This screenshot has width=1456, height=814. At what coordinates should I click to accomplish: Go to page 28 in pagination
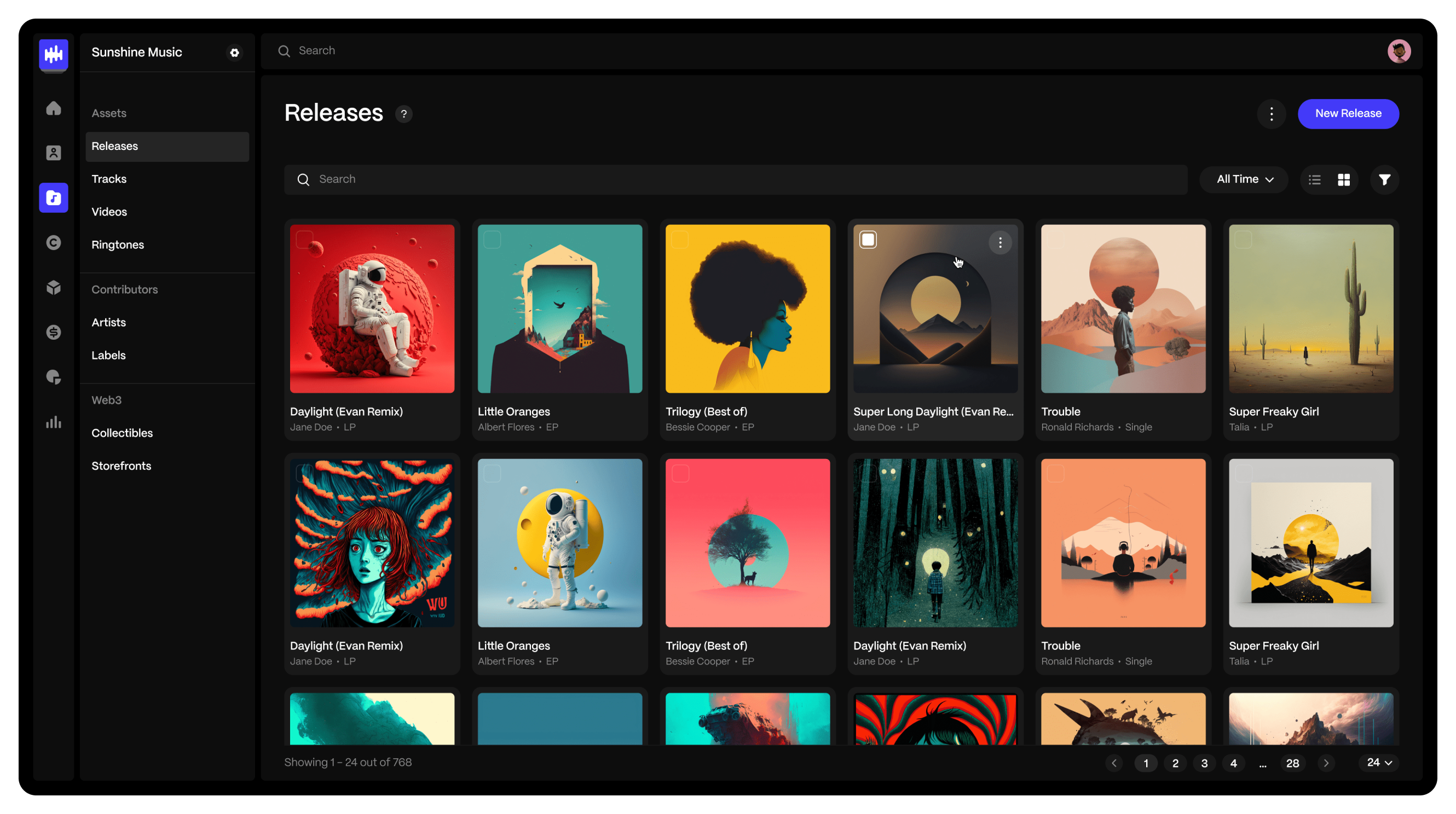pyautogui.click(x=1292, y=763)
